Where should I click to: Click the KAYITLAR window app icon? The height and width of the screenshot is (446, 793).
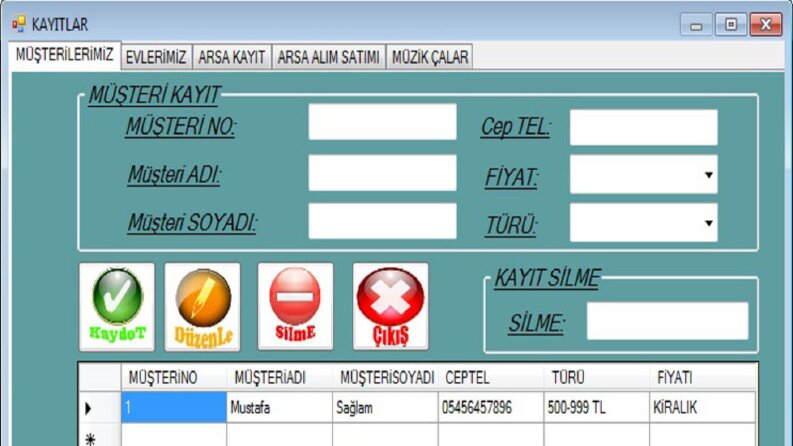click(19, 24)
